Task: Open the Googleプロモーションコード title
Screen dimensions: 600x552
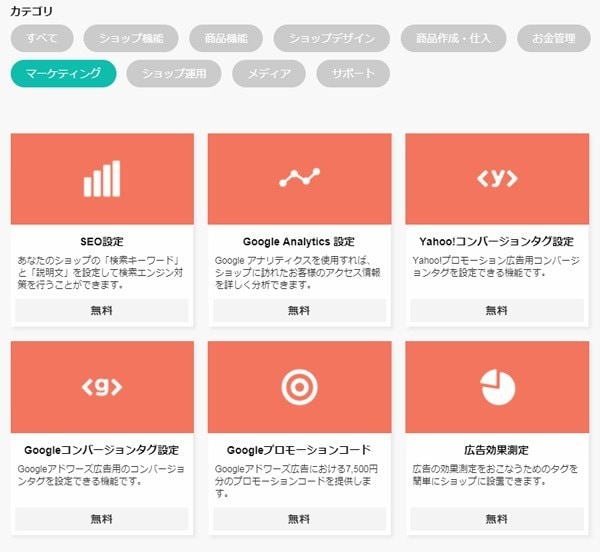Action: (299, 450)
